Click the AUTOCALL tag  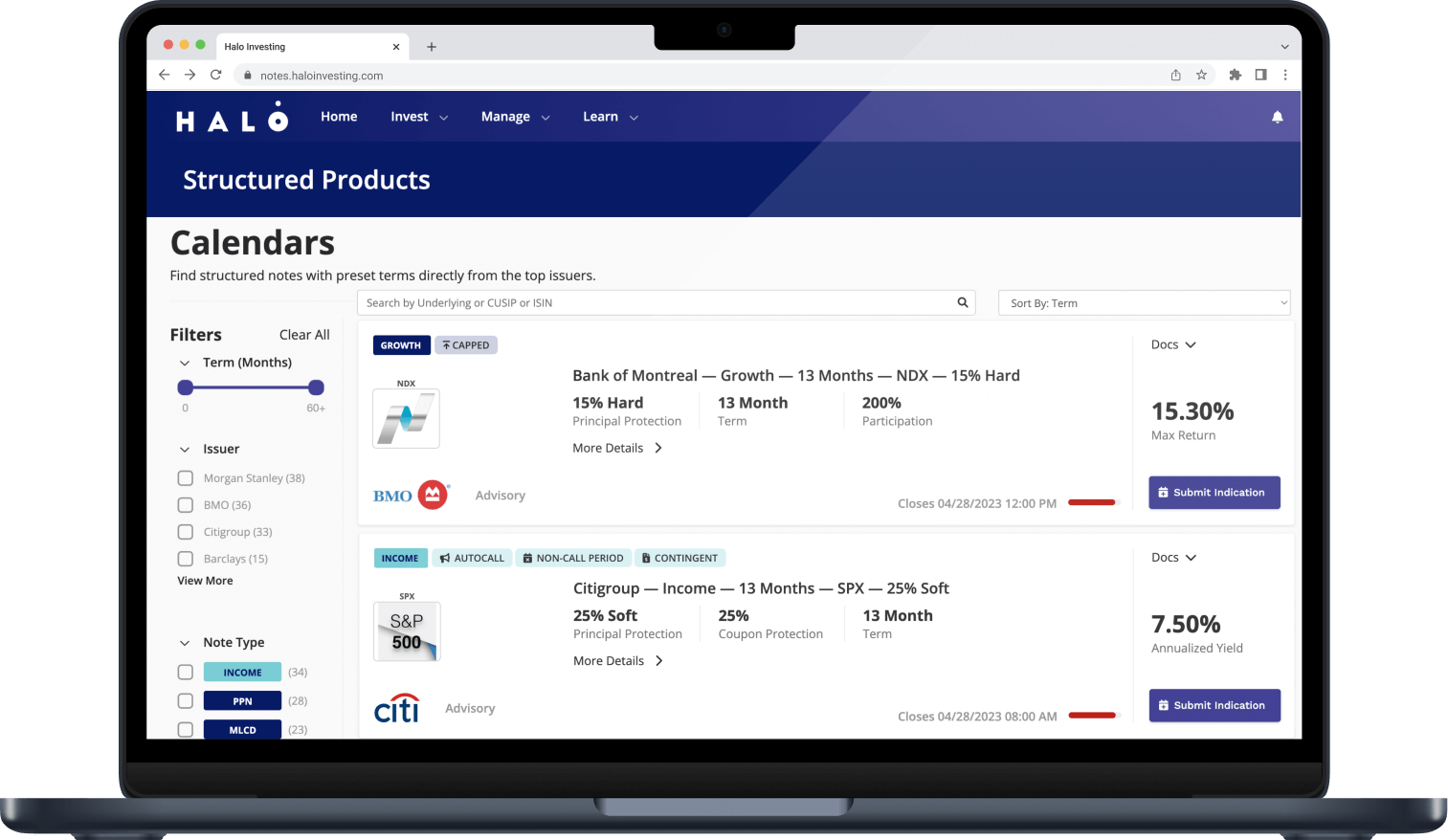[472, 558]
